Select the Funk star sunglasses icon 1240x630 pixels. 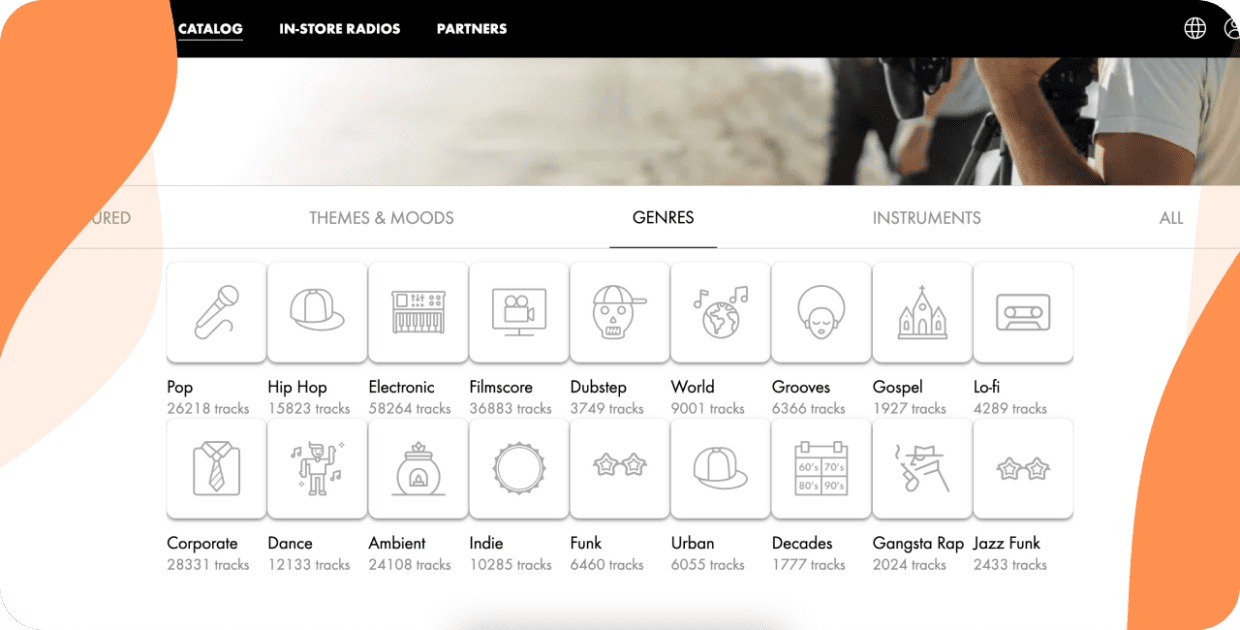pyautogui.click(x=619, y=467)
